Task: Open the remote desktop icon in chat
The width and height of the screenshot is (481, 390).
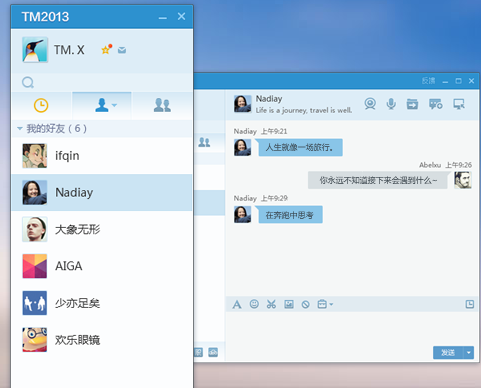Action: [x=459, y=104]
